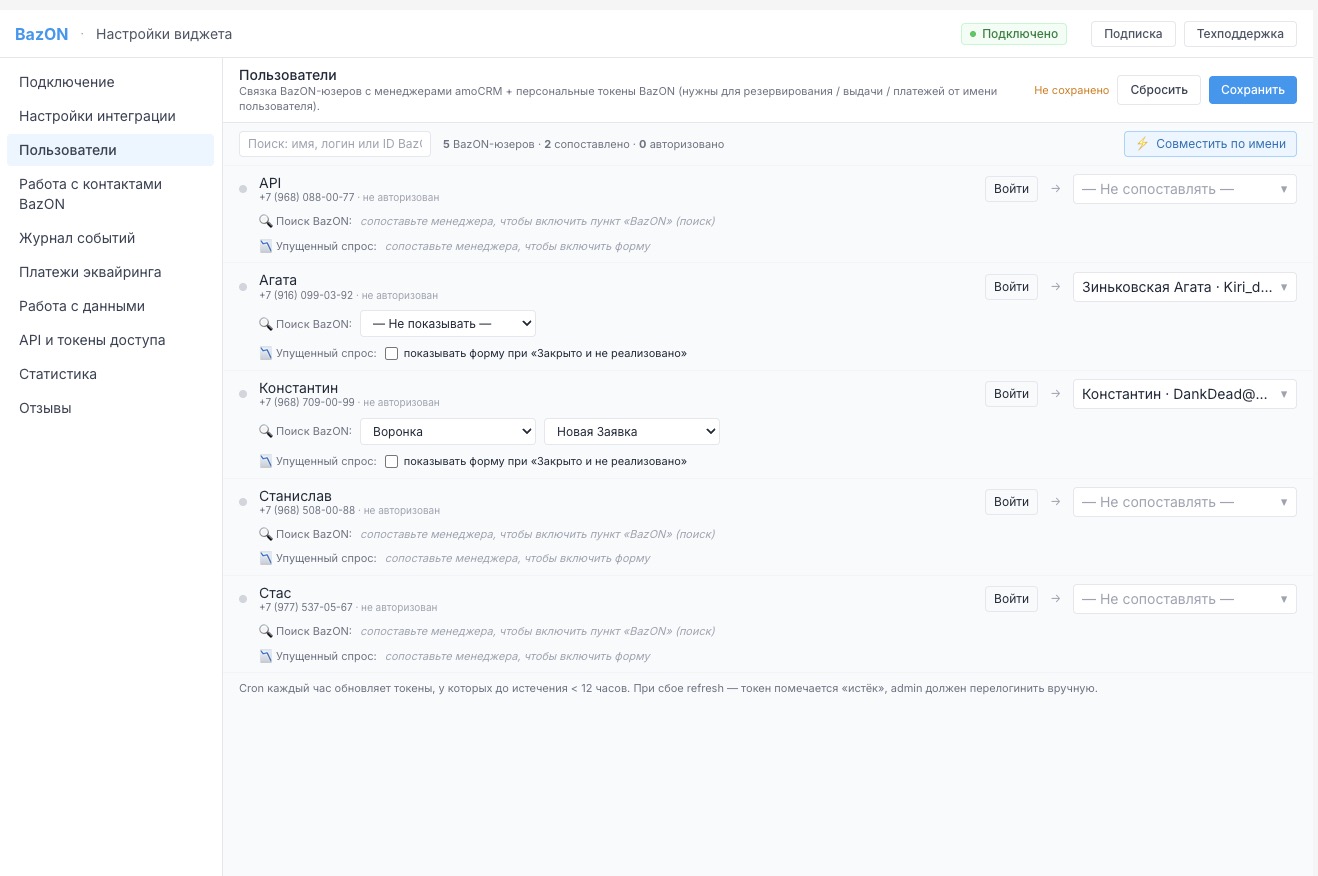This screenshot has width=1318, height=876.
Task: Click the 'Не сохранено' status text
Action: [x=1072, y=90]
